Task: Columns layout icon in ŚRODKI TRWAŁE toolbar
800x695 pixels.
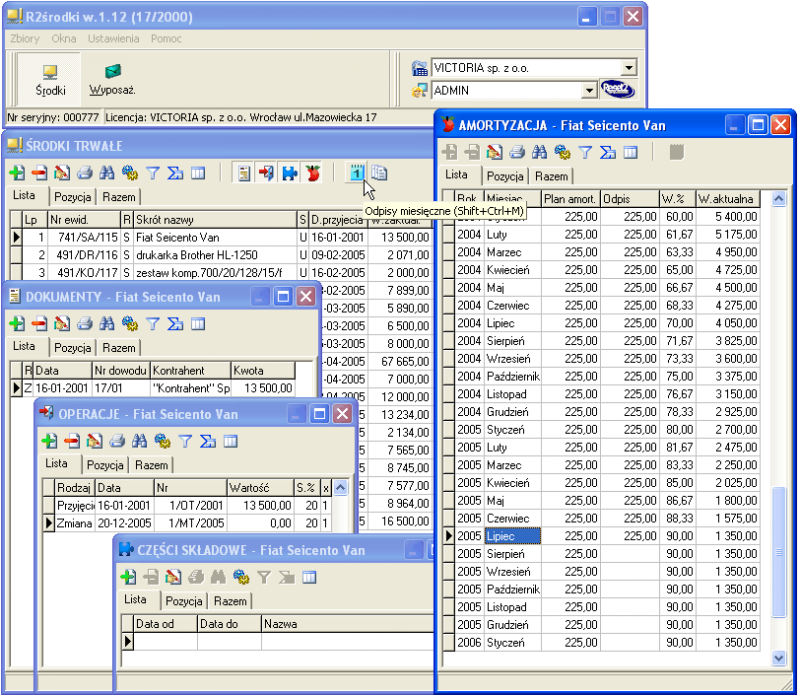Action: 198,173
